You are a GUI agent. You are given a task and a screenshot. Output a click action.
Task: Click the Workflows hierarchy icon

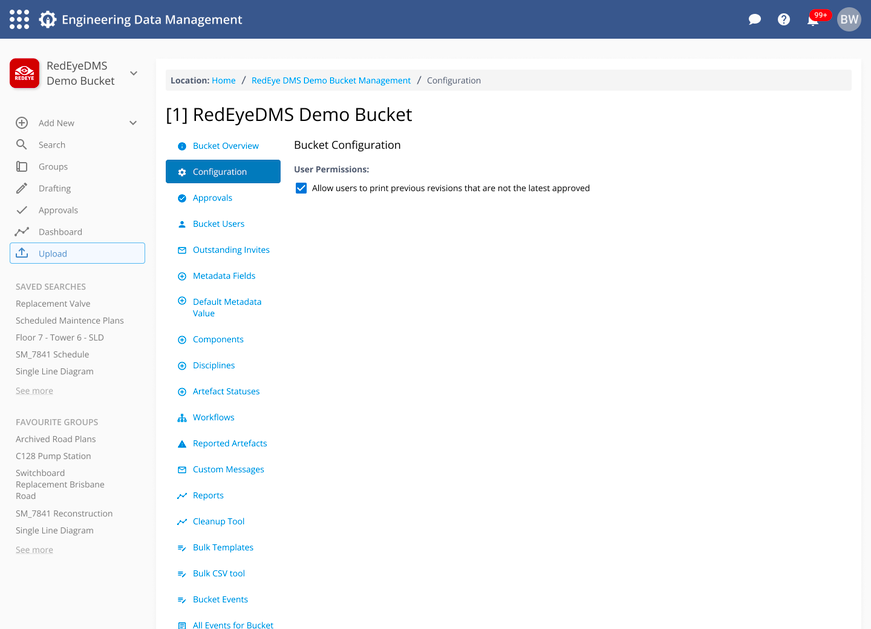click(x=182, y=418)
